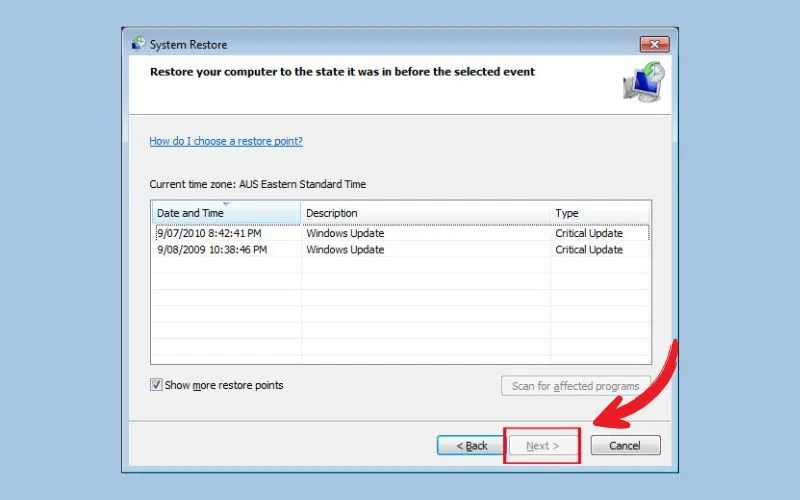Click Windows Update description in the 2010 row
The height and width of the screenshot is (500, 800).
[345, 233]
